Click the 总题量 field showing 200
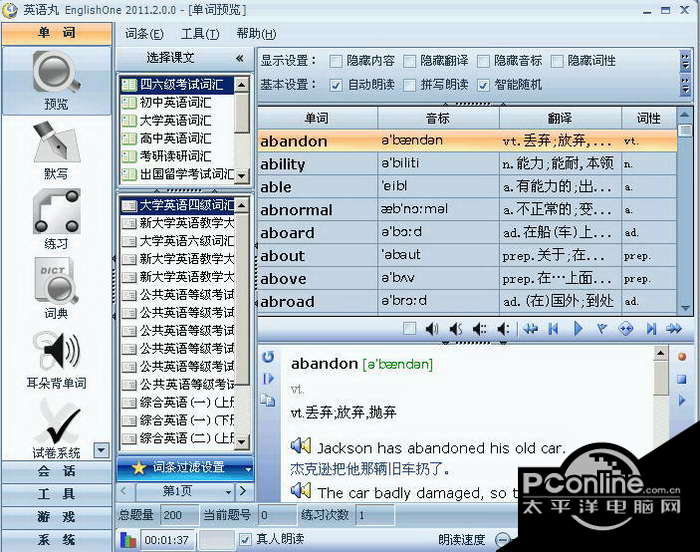The height and width of the screenshot is (552, 700). coord(179,515)
